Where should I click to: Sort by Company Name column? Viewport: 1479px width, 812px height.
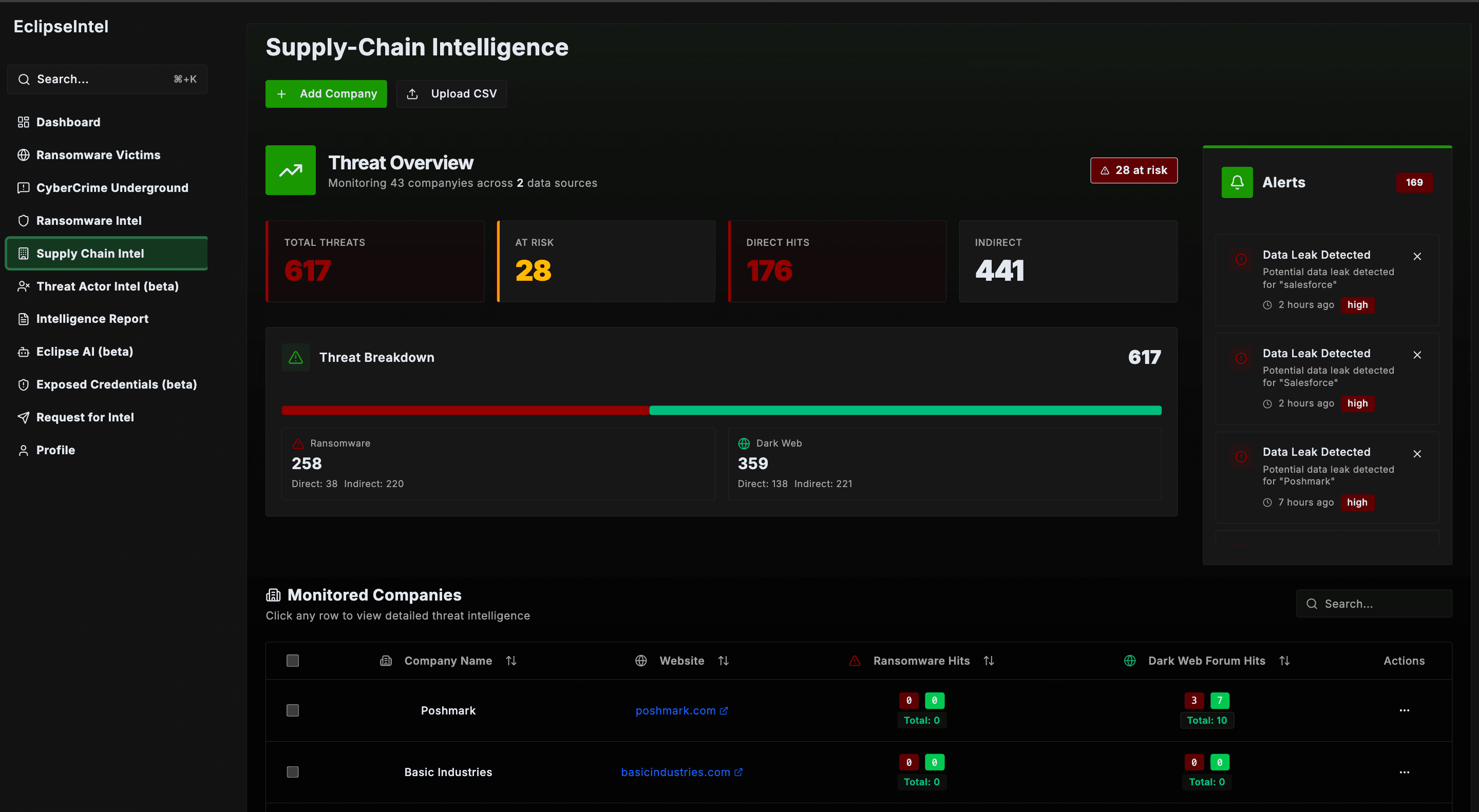511,661
